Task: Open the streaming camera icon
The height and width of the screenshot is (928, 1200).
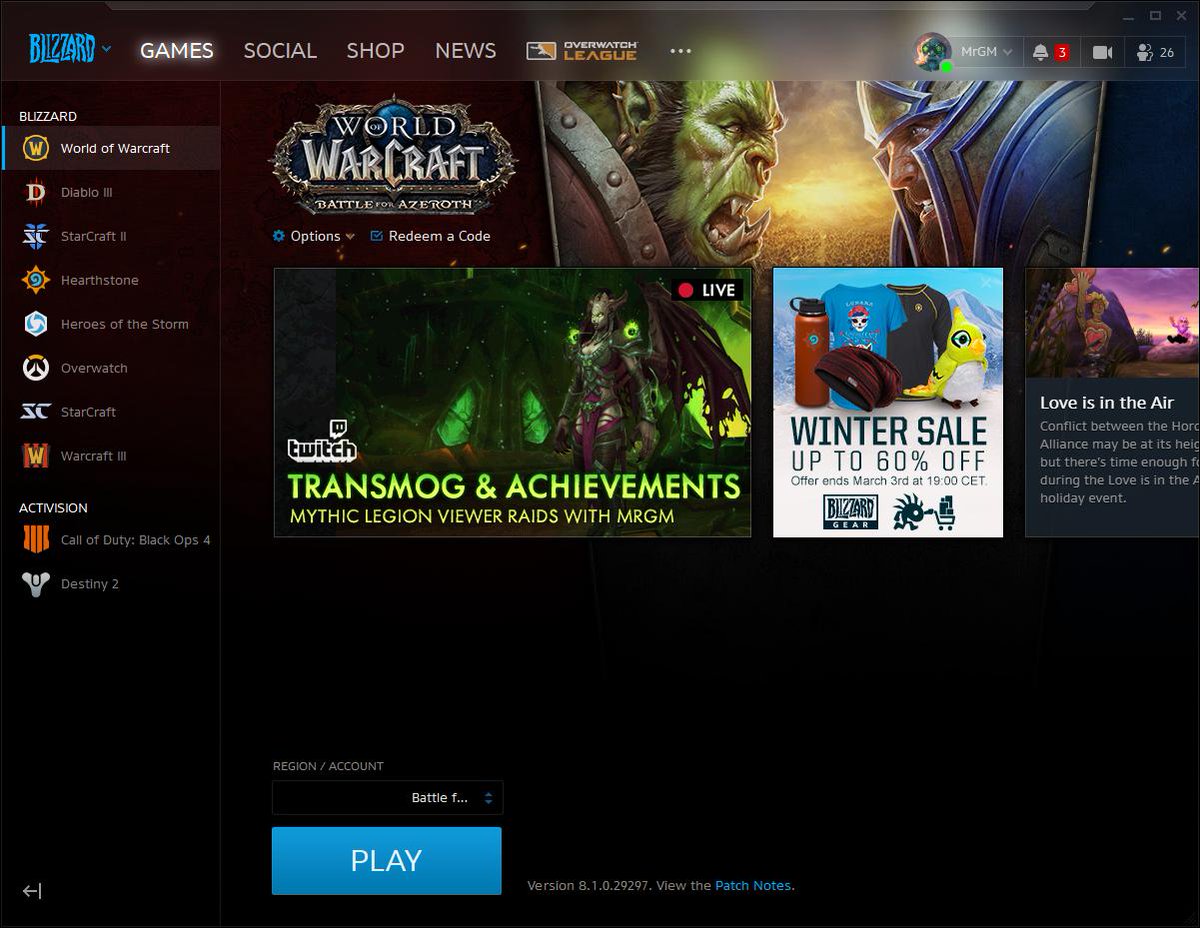Action: 1102,52
